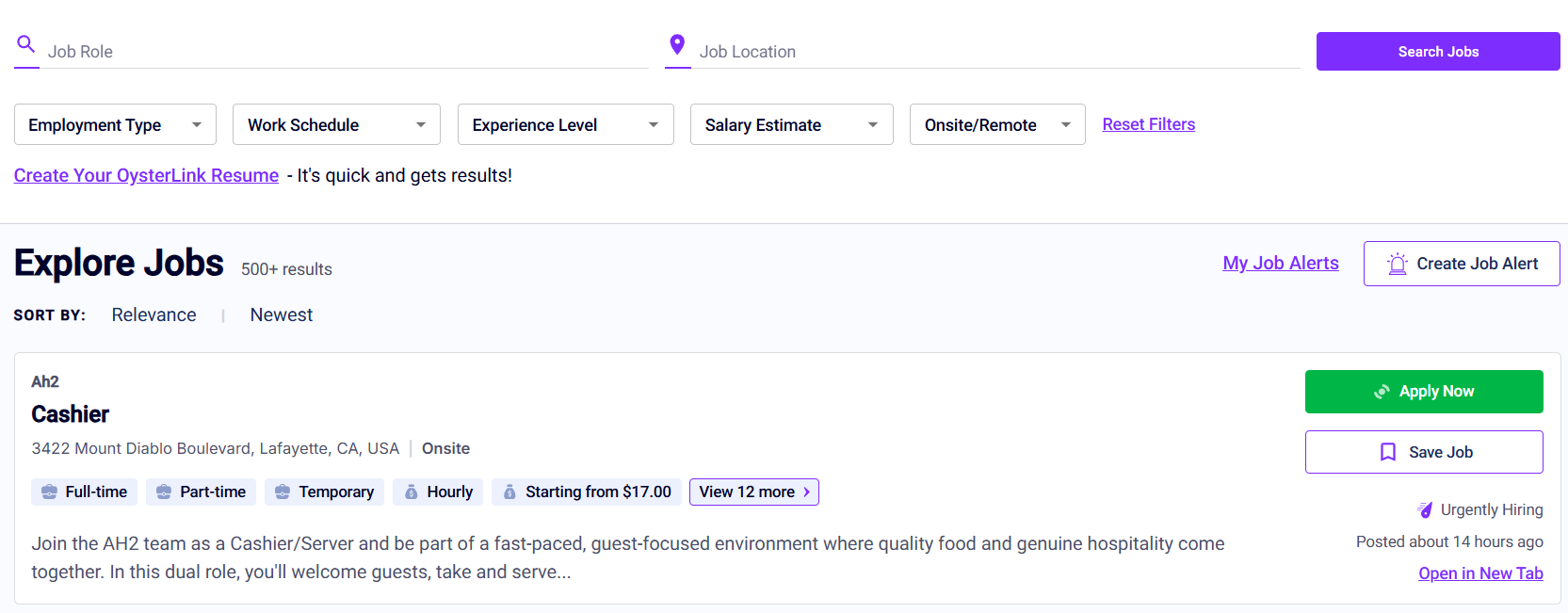Sort results by Newest

click(281, 315)
